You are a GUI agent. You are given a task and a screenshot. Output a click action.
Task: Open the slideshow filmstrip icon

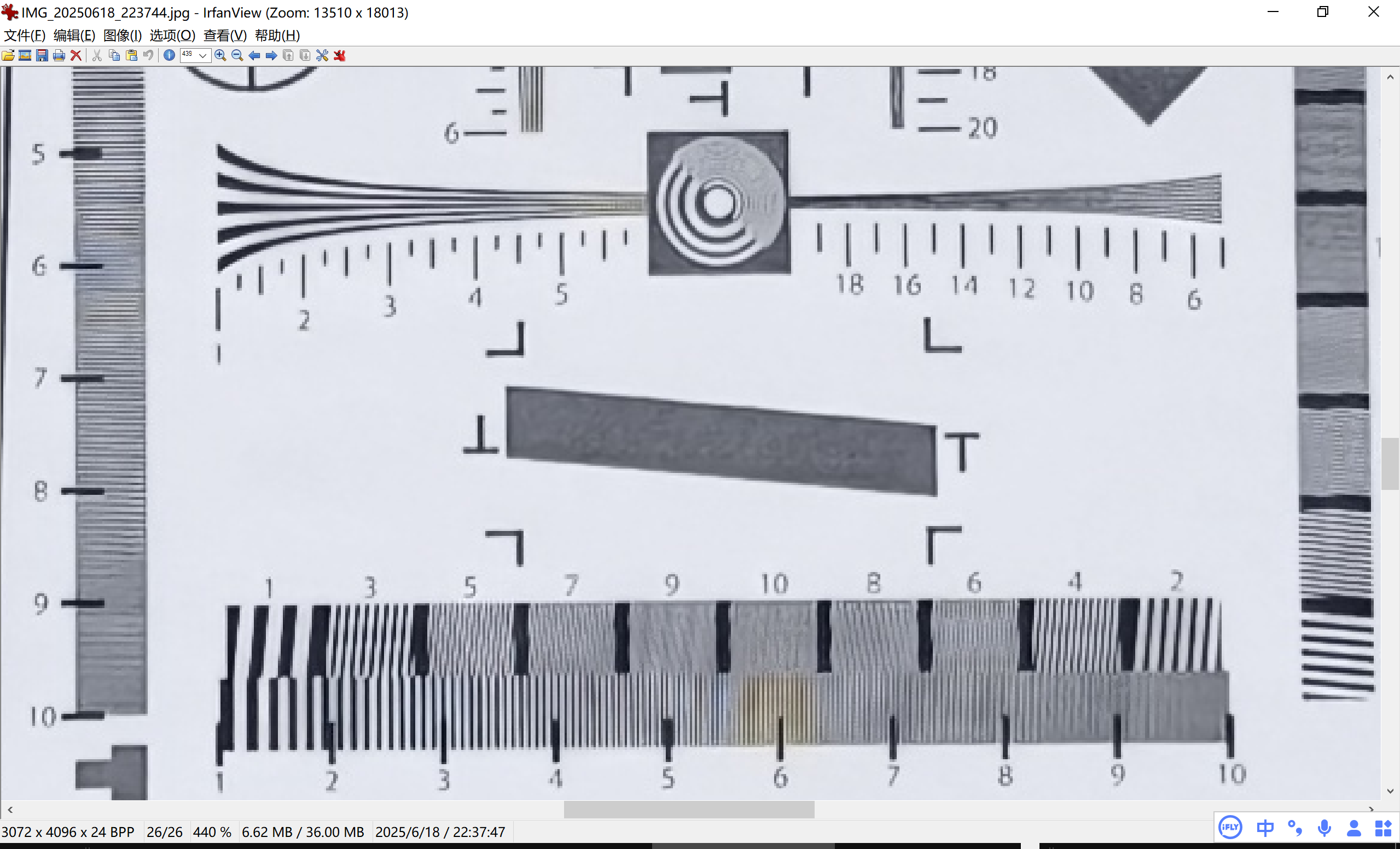tap(25, 55)
